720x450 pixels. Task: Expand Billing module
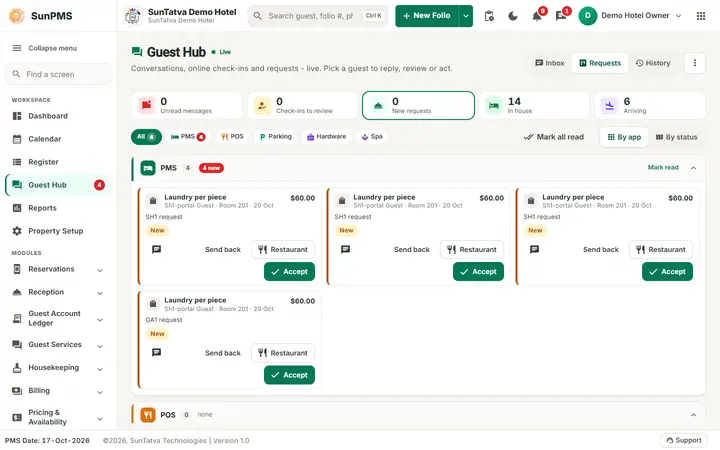58,391
